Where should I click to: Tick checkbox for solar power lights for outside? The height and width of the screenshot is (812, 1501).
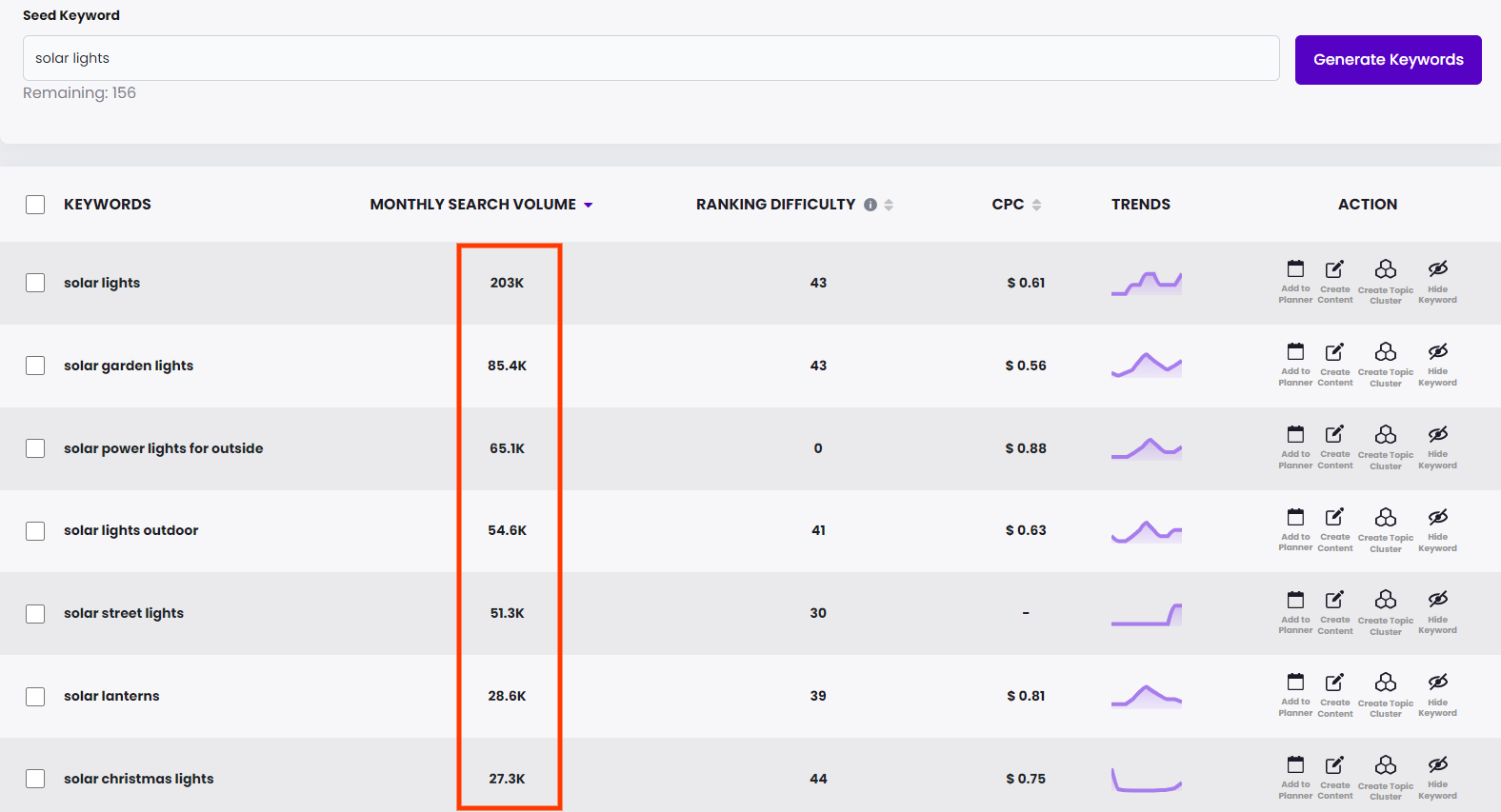[35, 448]
